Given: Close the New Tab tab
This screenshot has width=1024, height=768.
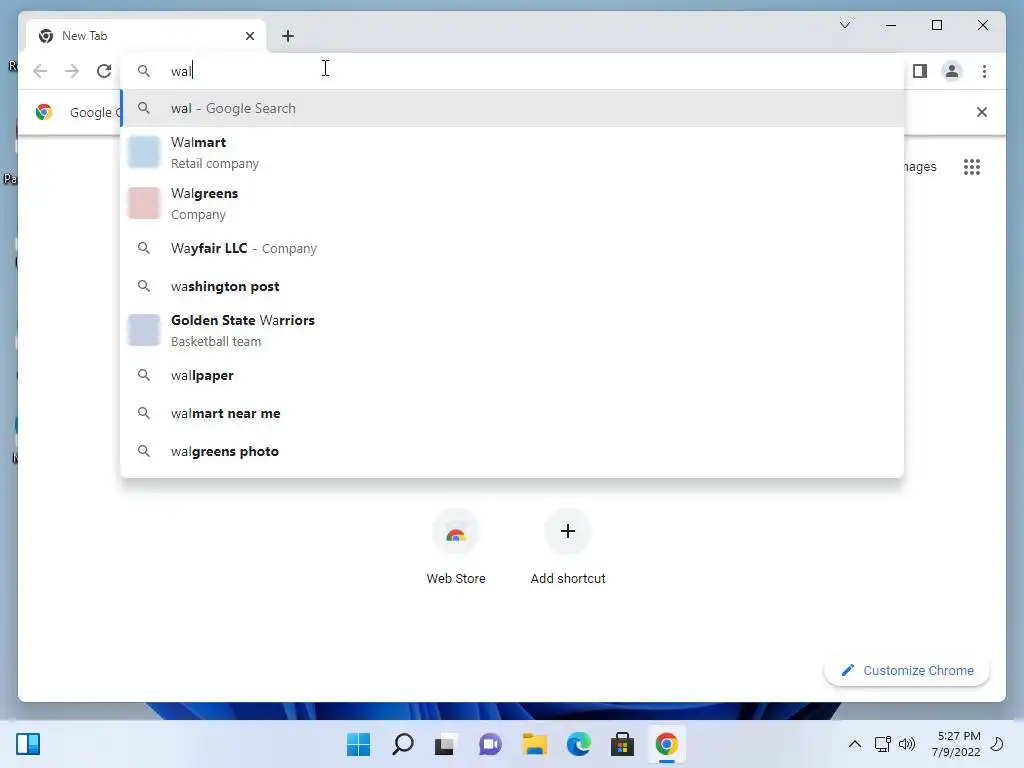Looking at the screenshot, I should click(249, 36).
